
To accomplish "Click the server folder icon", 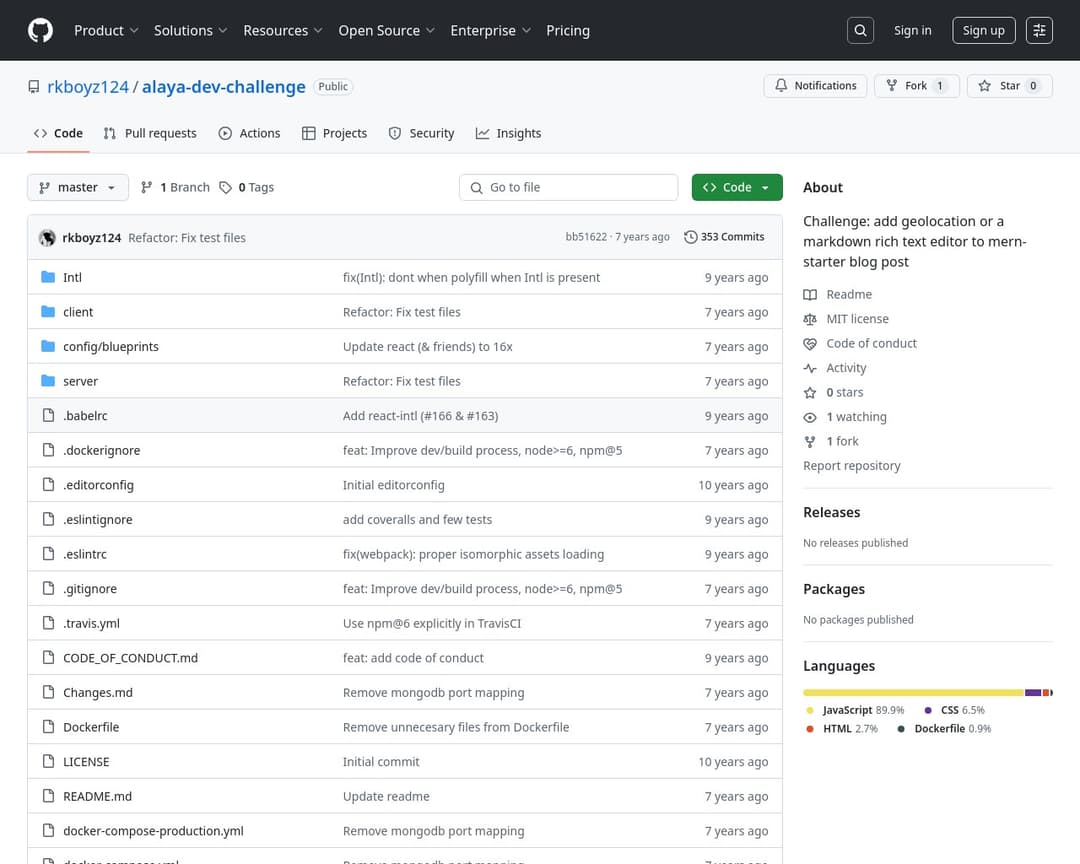I will pyautogui.click(x=48, y=380).
